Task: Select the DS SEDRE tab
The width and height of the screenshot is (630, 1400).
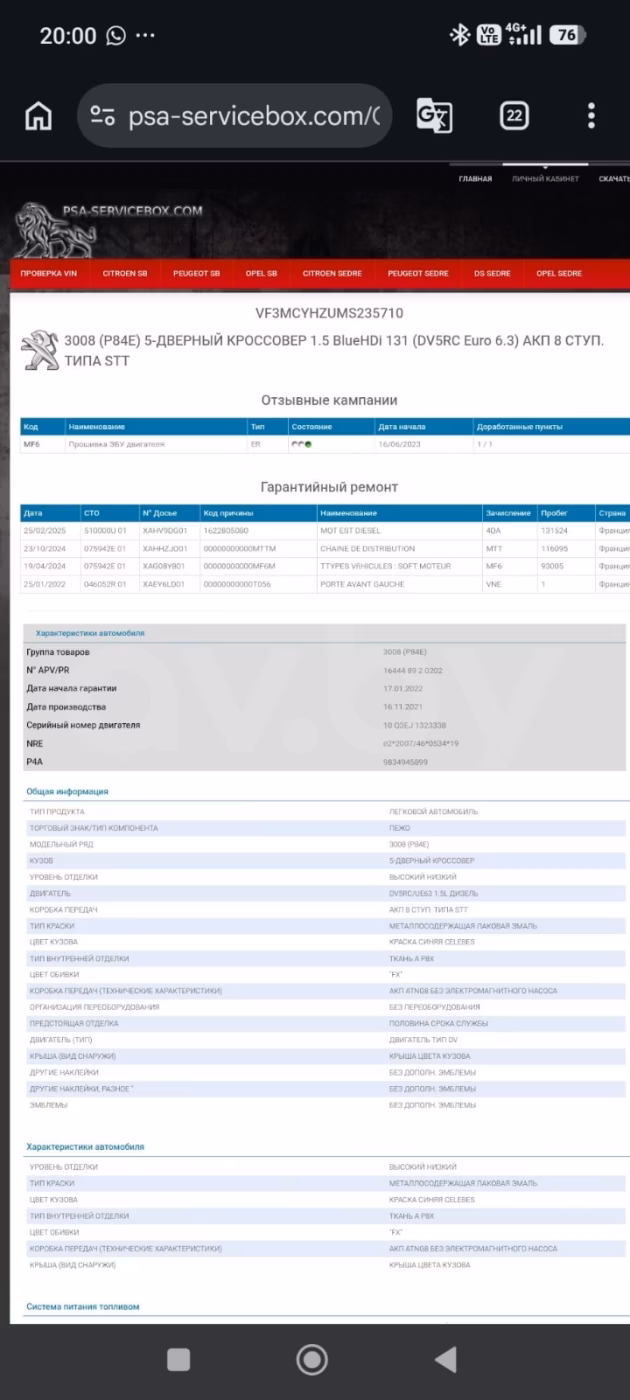Action: click(x=493, y=273)
